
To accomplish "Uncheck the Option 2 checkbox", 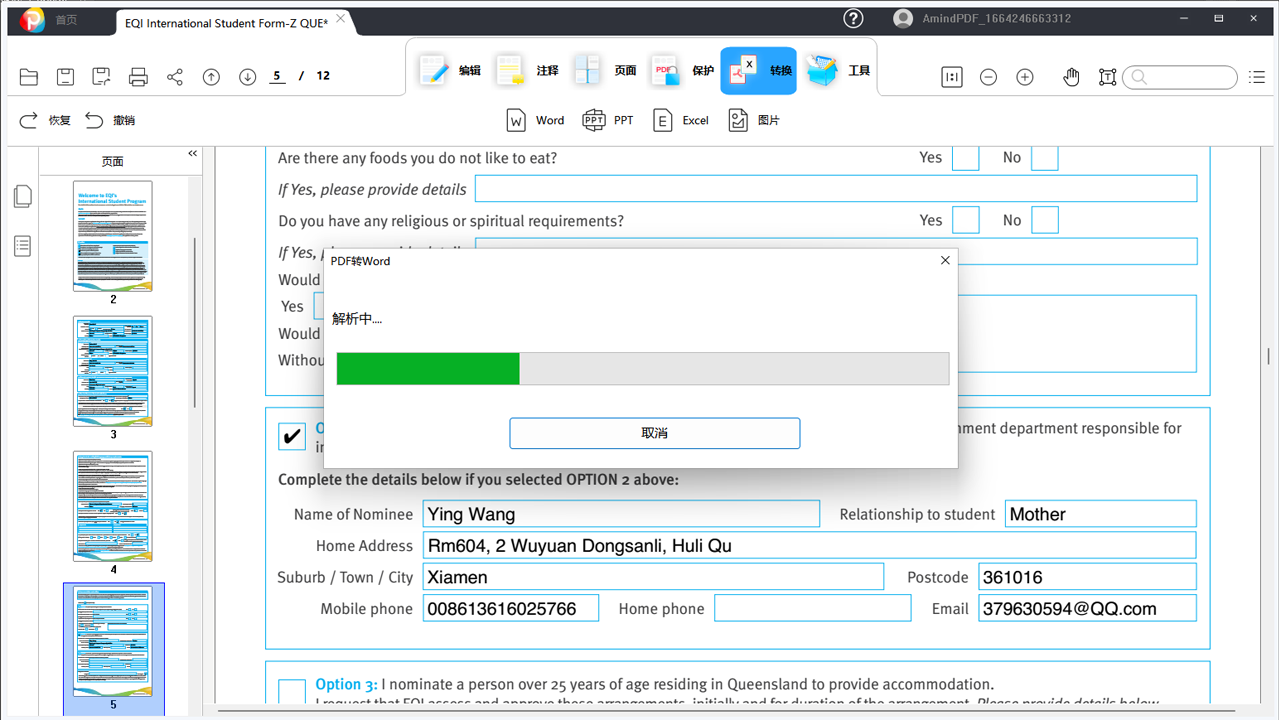I will point(292,436).
